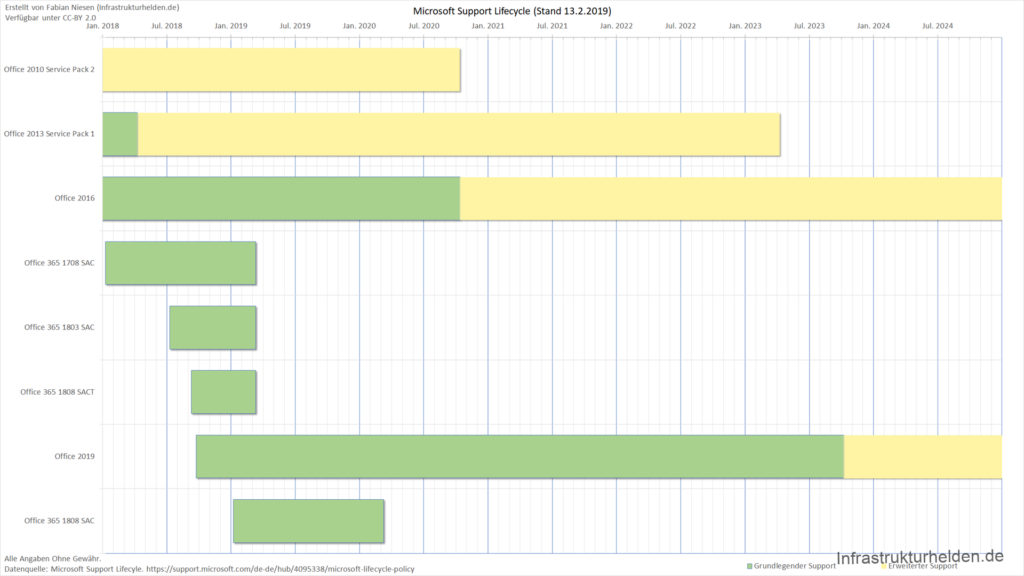The height and width of the screenshot is (576, 1024).
Task: Select the Jan. 2021 axis label
Action: [488, 26]
